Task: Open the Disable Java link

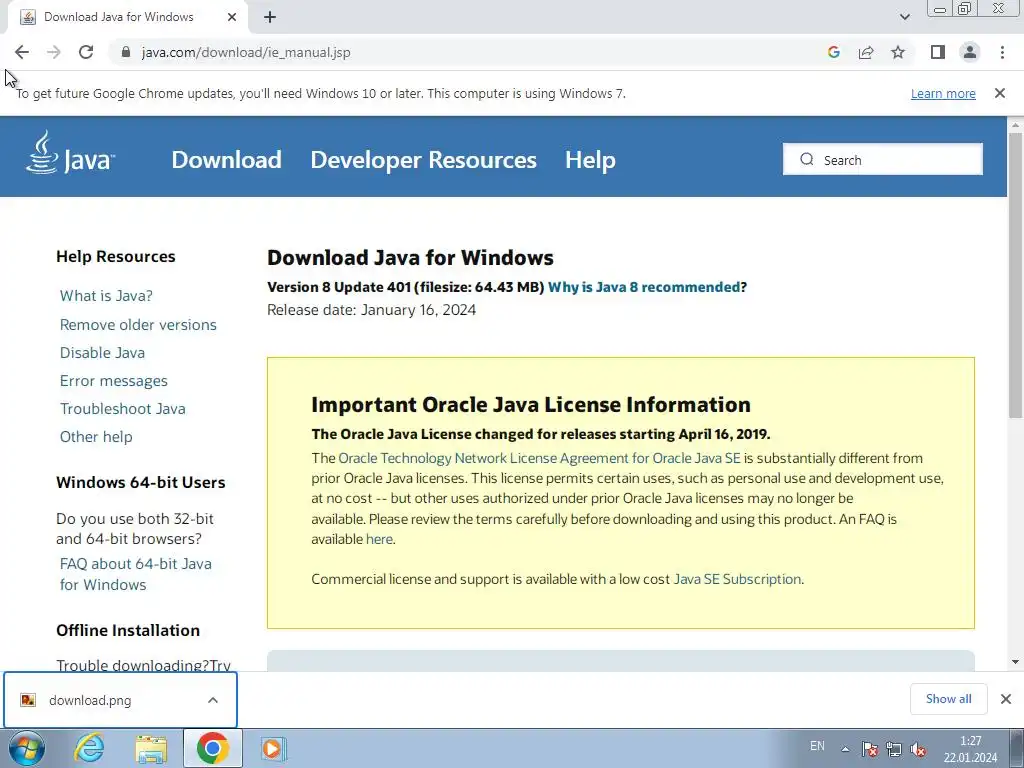Action: click(x=103, y=353)
